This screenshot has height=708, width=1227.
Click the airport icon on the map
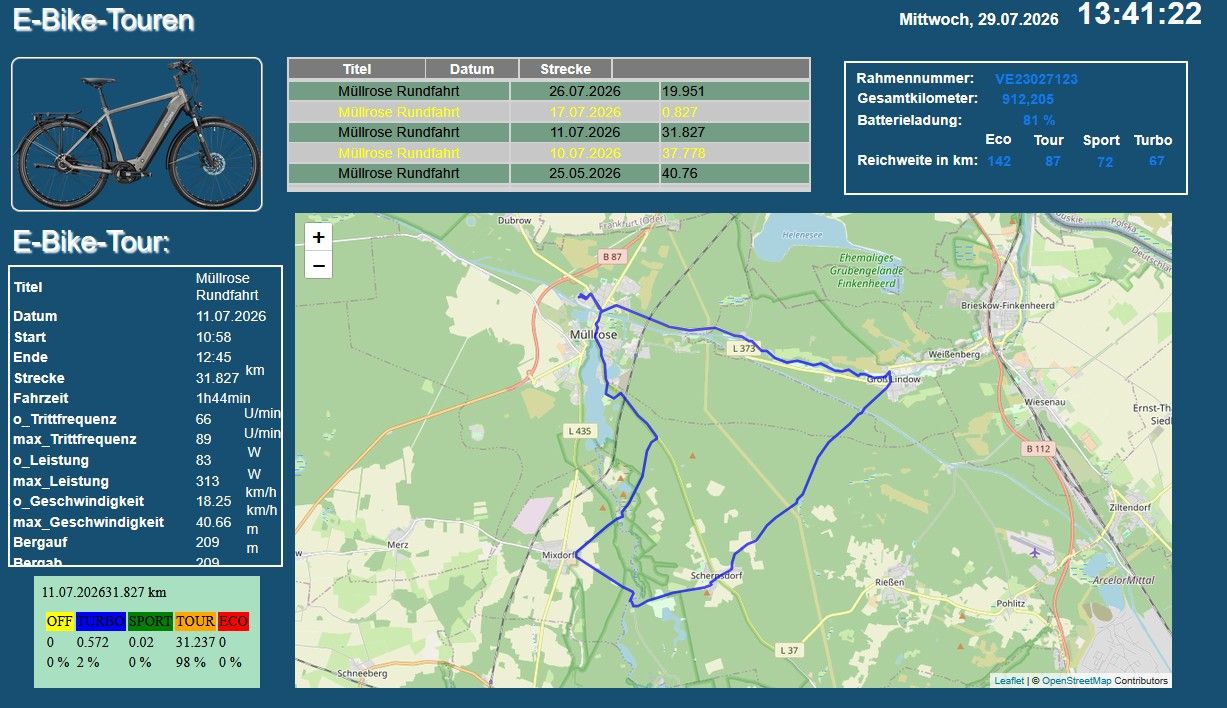[x=1034, y=551]
